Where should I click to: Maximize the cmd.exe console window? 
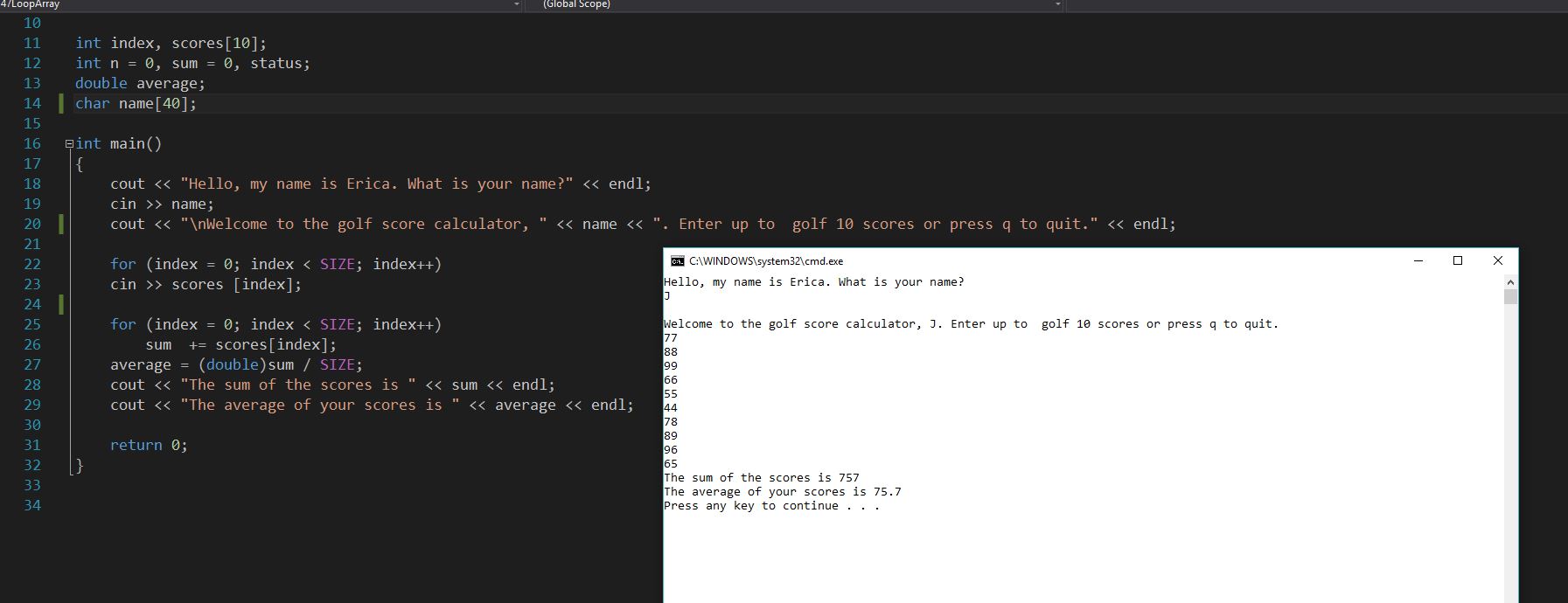click(x=1458, y=260)
